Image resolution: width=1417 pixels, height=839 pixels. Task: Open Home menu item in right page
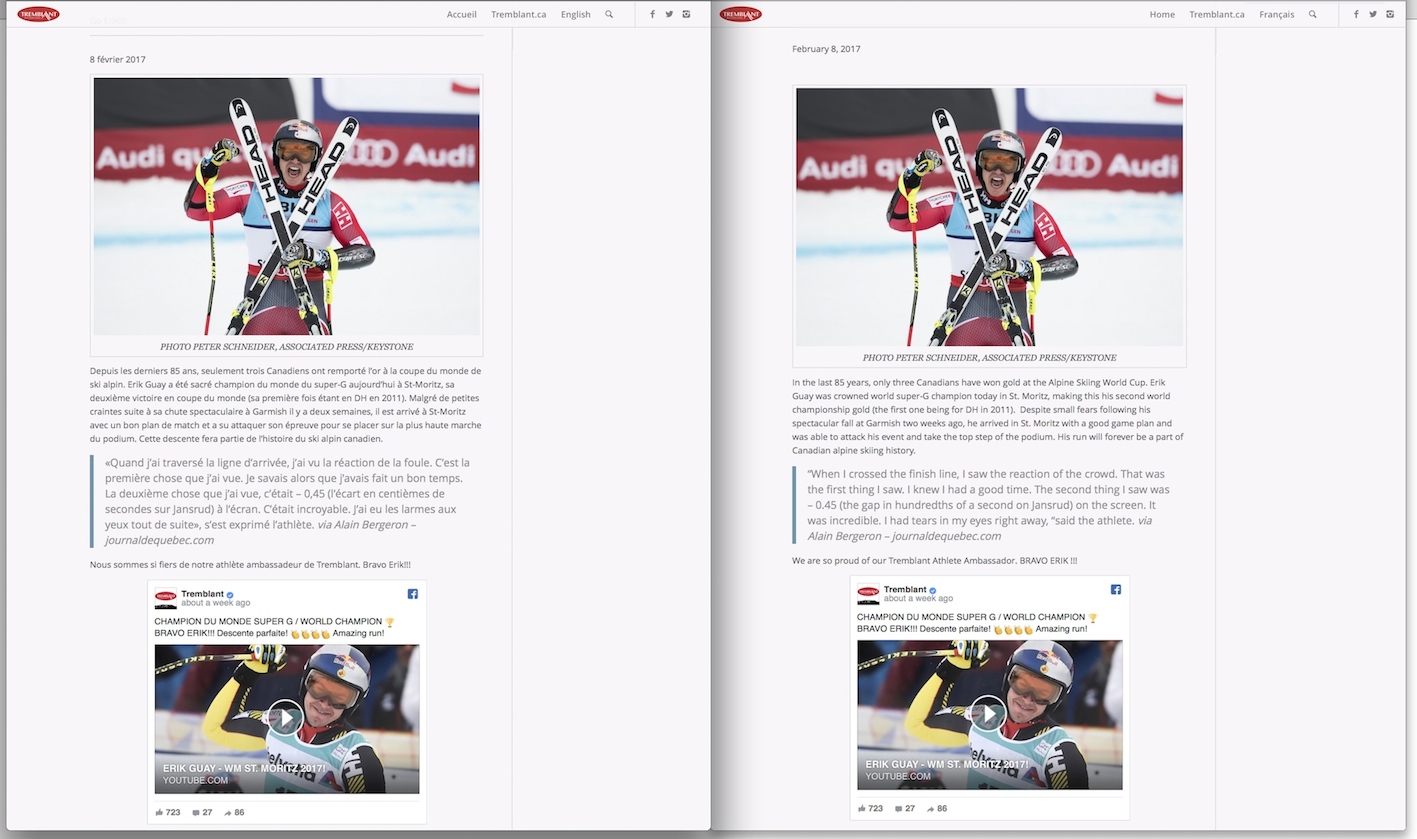point(1162,15)
